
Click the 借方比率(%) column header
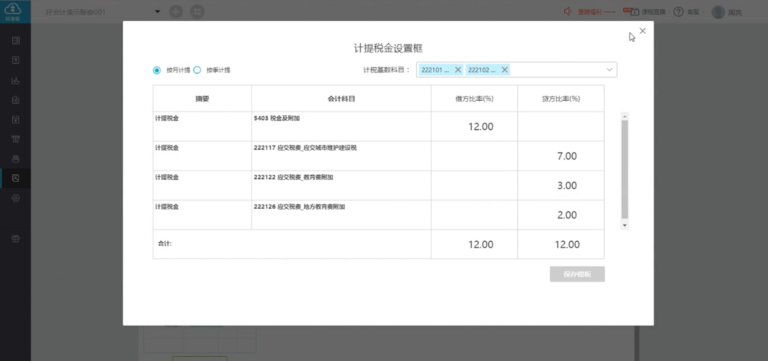474,98
